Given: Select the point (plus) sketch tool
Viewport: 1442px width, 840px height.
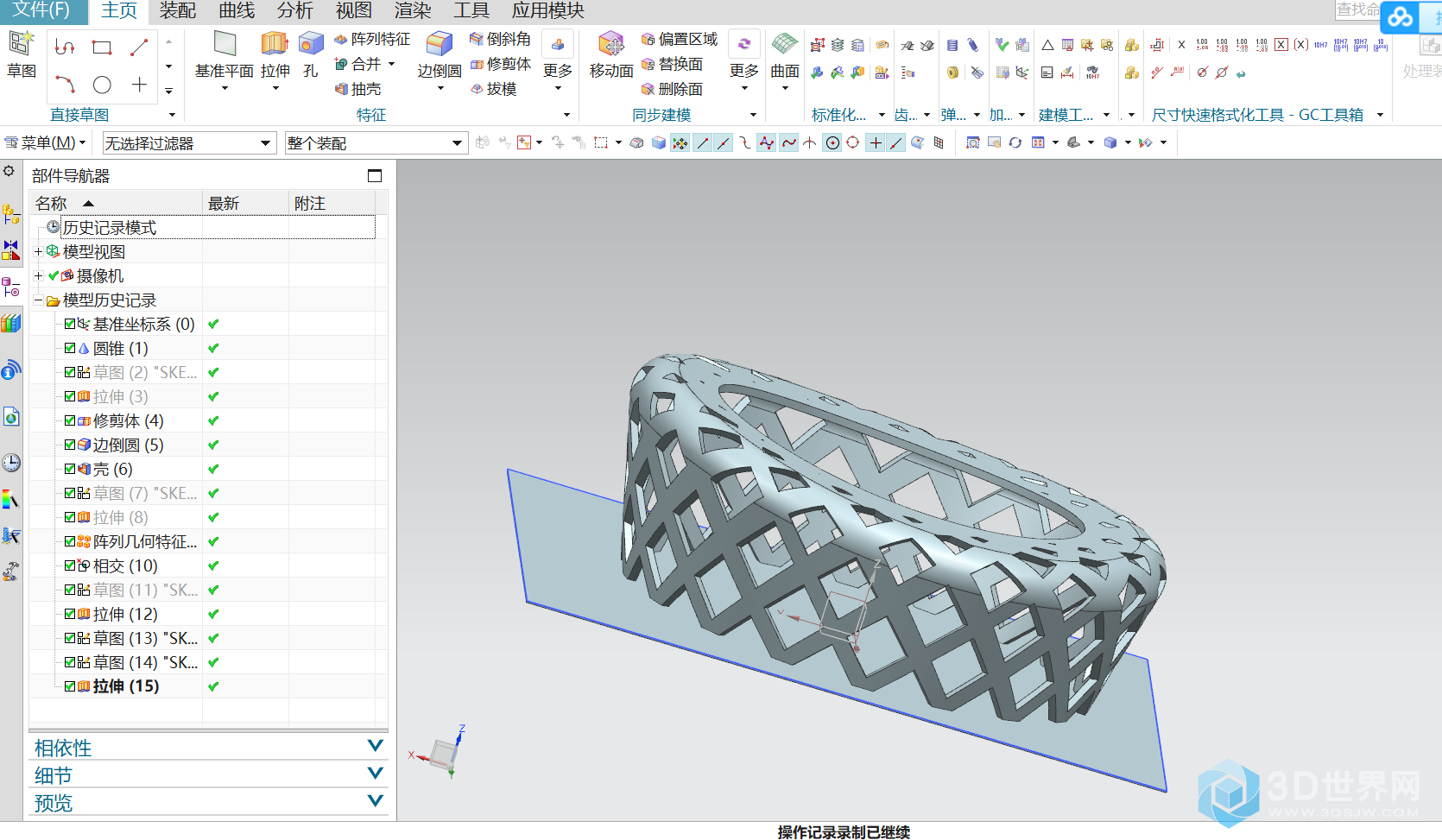Looking at the screenshot, I should tap(139, 85).
